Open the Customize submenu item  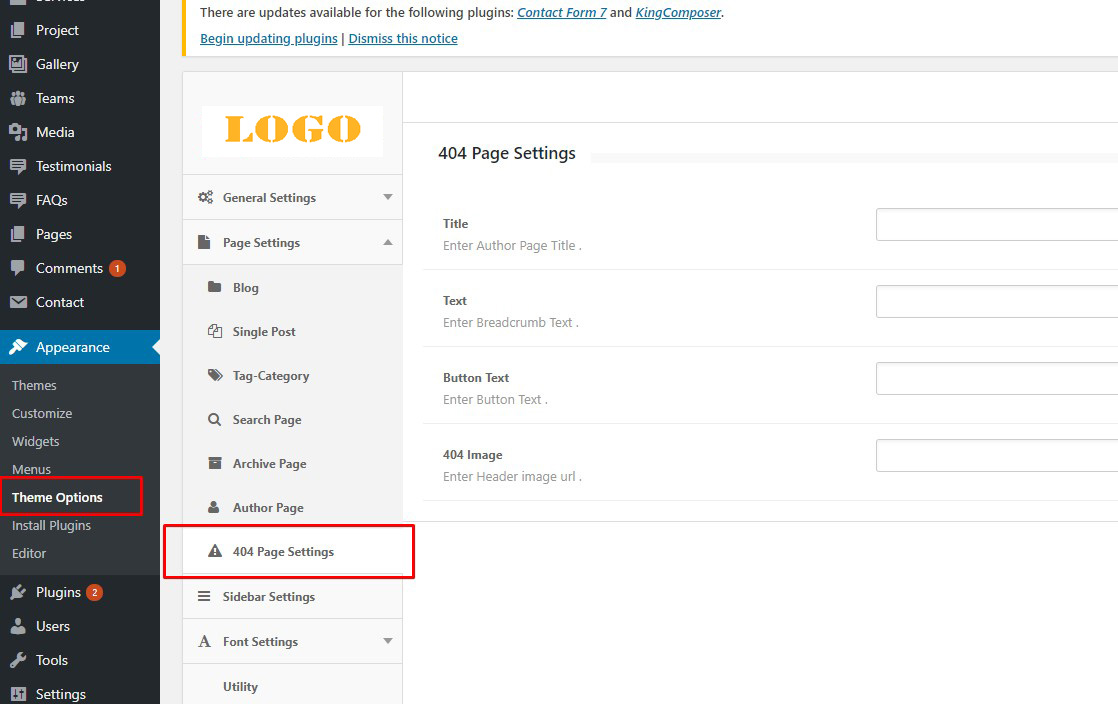42,413
